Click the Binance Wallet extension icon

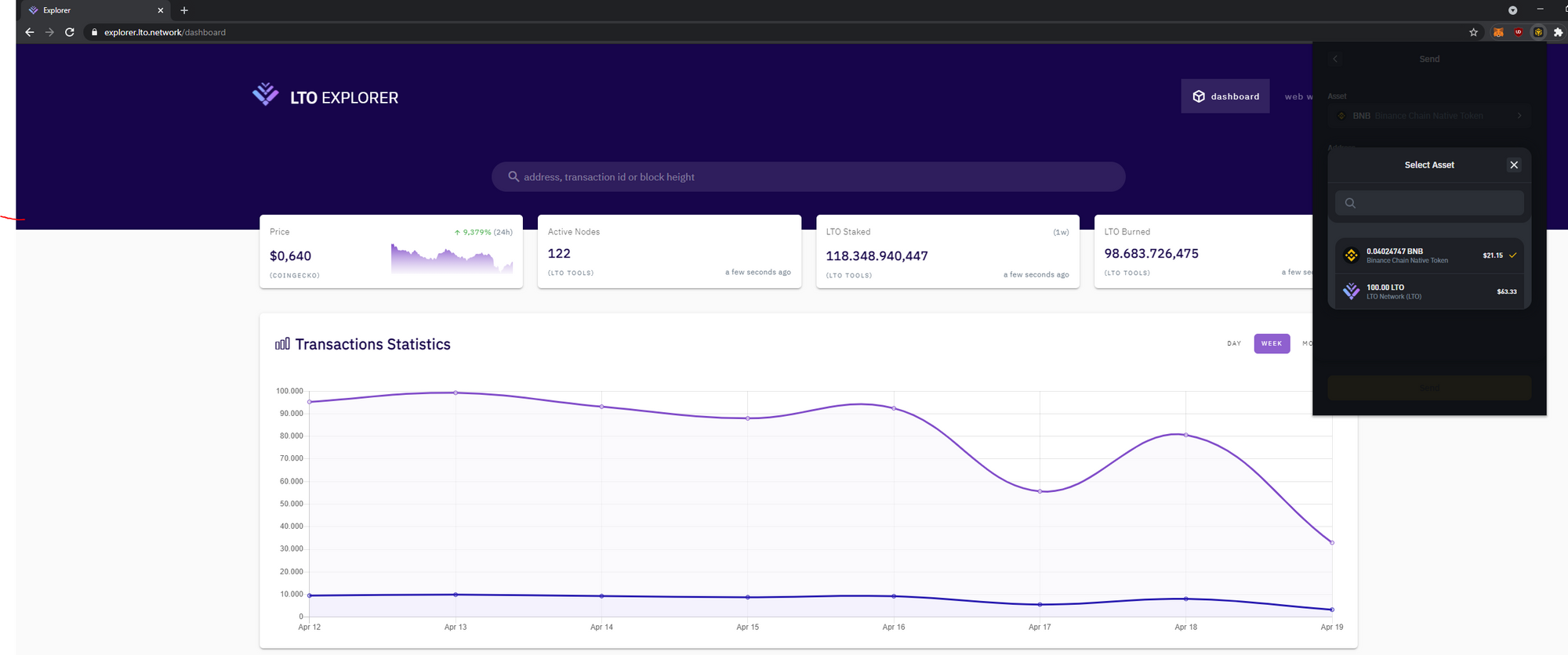coord(1538,32)
